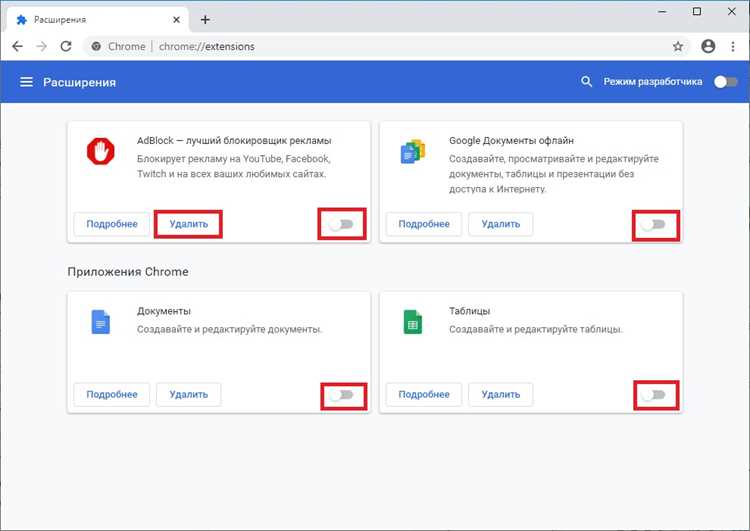The image size is (750, 531).
Task: Click the green Таблицы app icon
Action: point(413,322)
